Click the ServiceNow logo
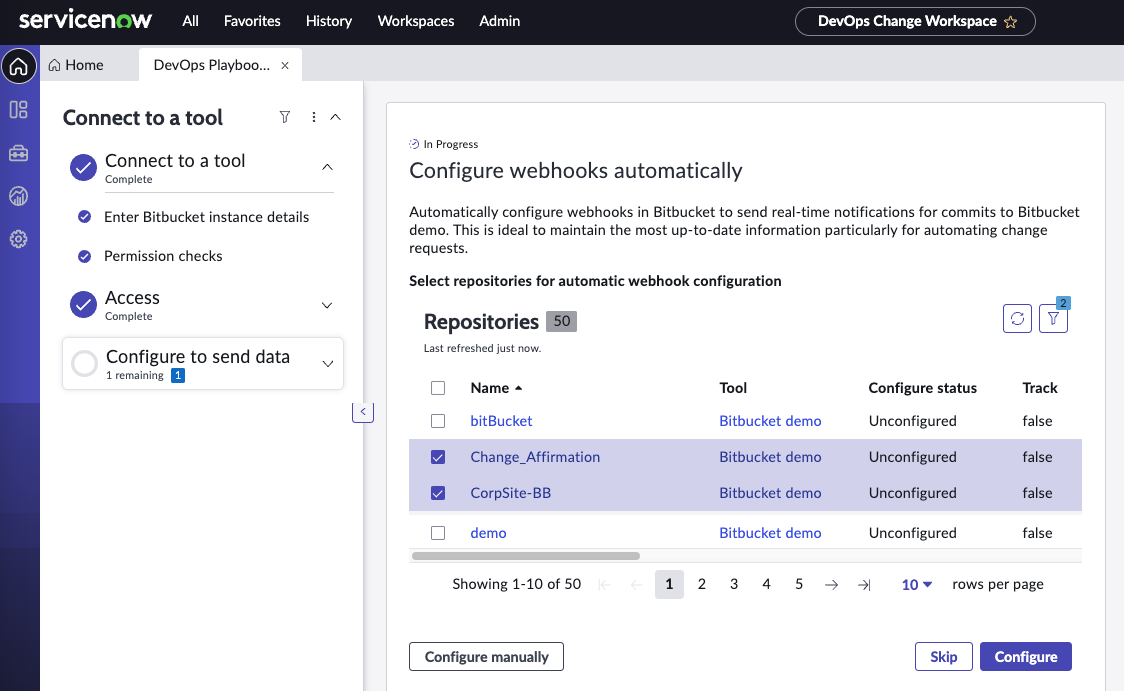This screenshot has width=1124, height=691. pyautogui.click(x=85, y=20)
